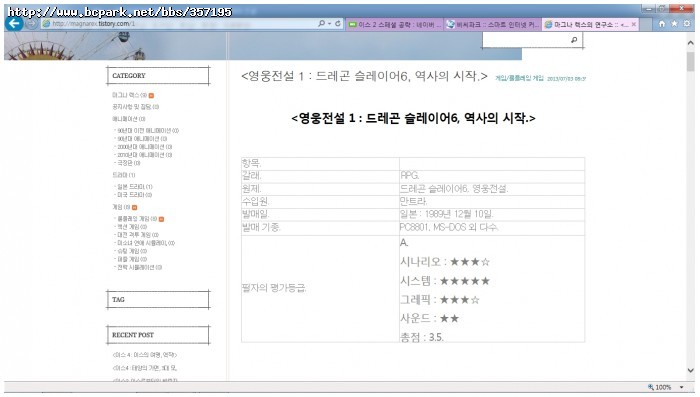Open the post title link 영웅전설 1 at top
The height and width of the screenshot is (397, 700).
click(x=364, y=76)
